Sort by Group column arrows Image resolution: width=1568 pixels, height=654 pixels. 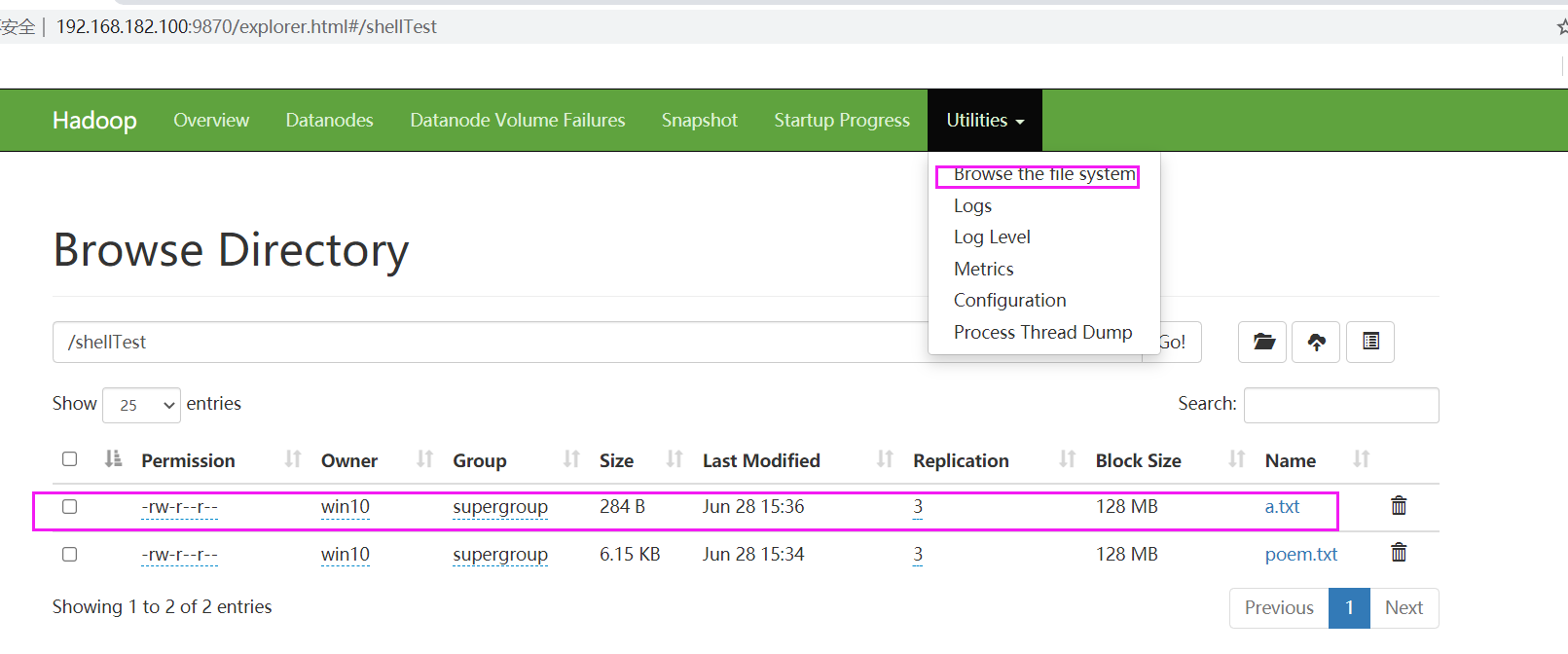point(571,459)
